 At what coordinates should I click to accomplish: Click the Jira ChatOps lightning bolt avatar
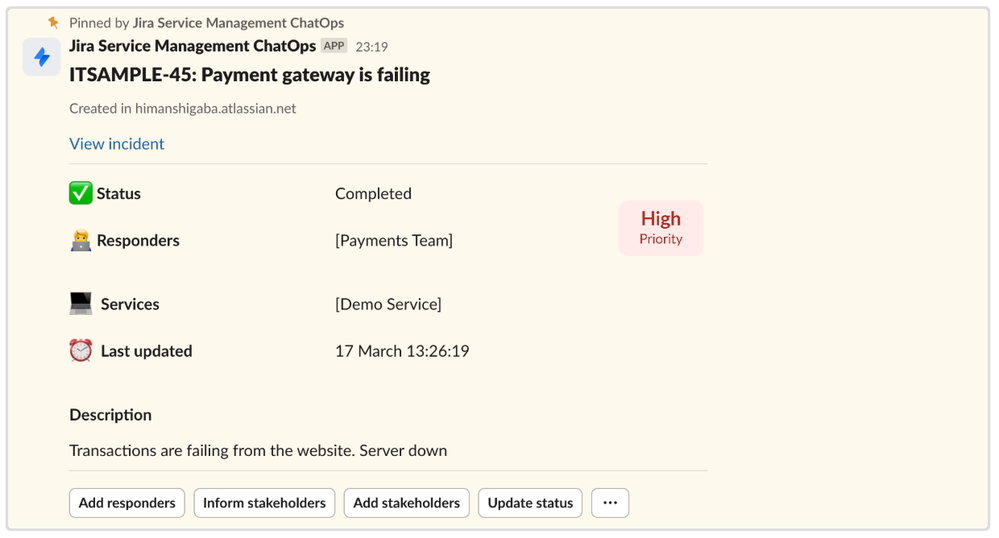[42, 57]
